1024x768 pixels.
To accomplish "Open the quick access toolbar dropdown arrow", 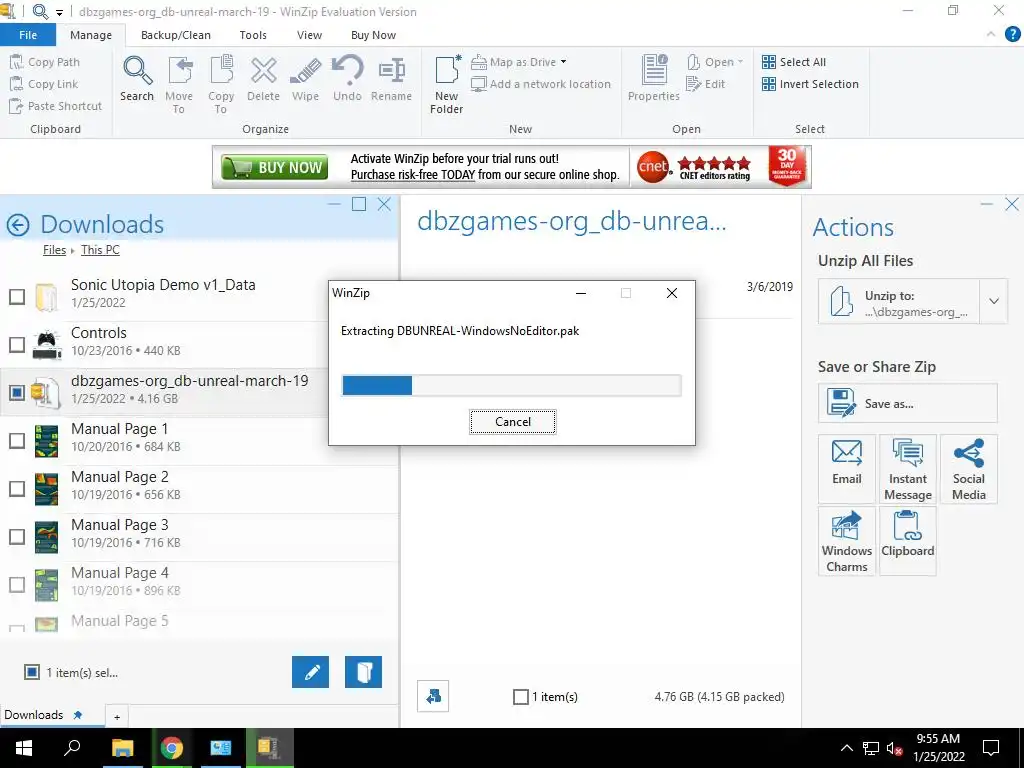I will tap(59, 12).
